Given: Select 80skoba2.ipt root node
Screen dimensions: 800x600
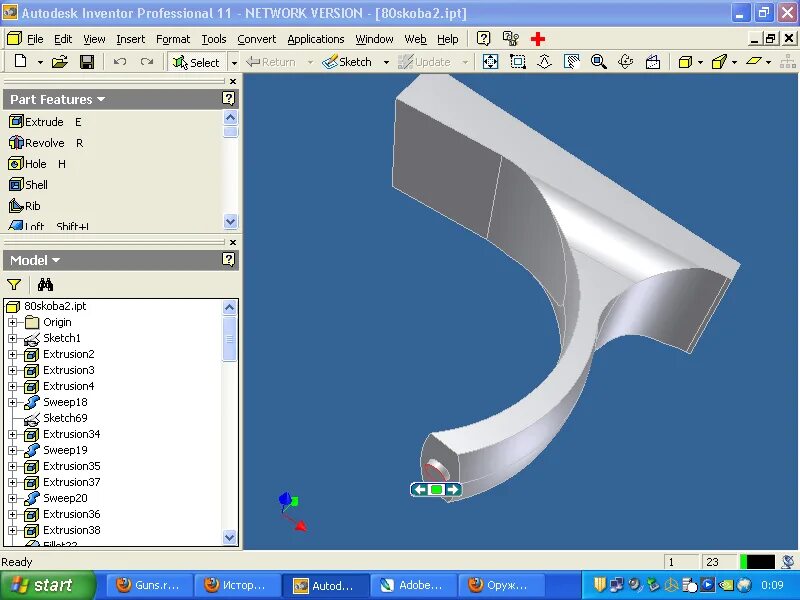Looking at the screenshot, I should tap(55, 306).
